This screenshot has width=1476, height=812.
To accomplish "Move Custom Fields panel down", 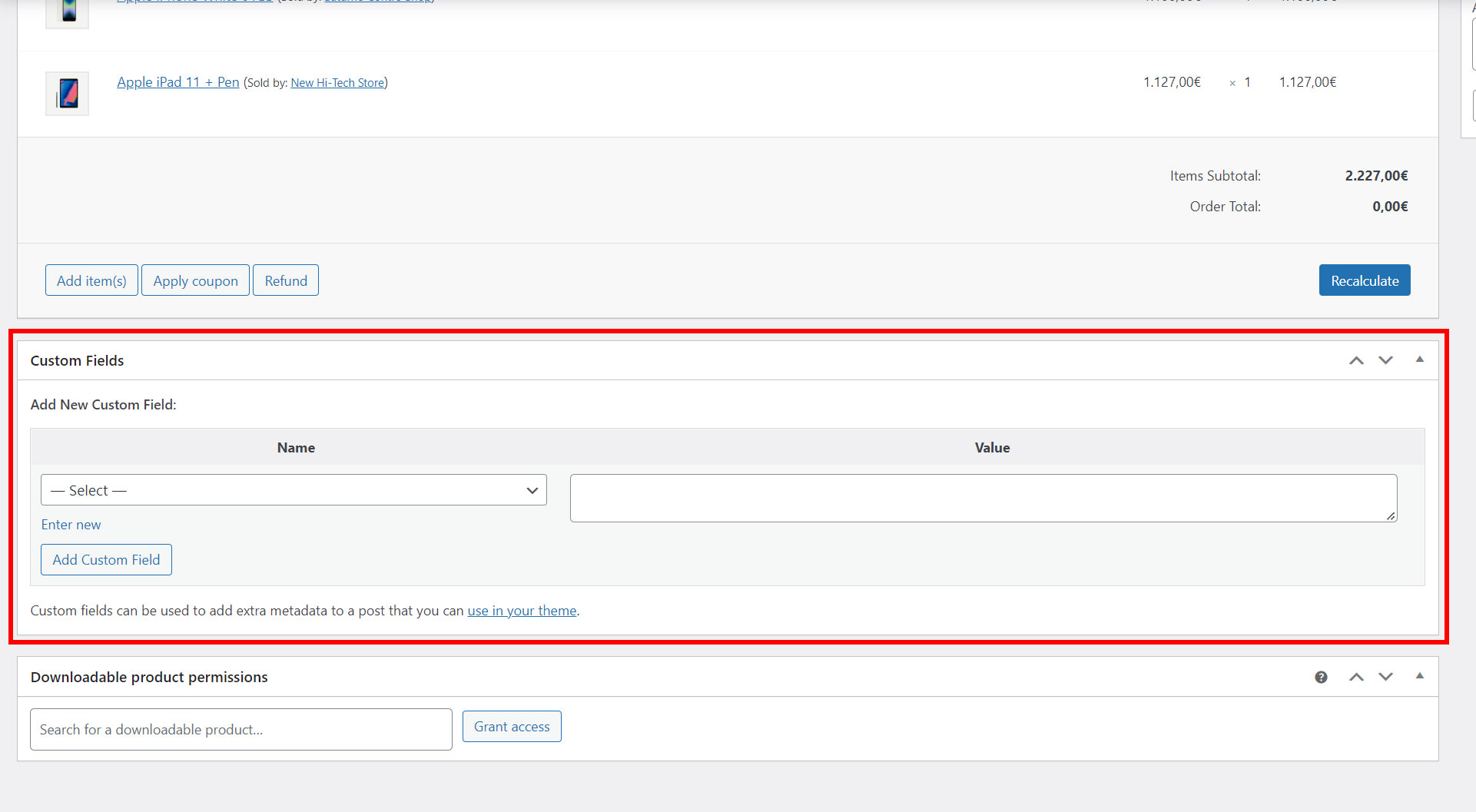I will point(1385,360).
